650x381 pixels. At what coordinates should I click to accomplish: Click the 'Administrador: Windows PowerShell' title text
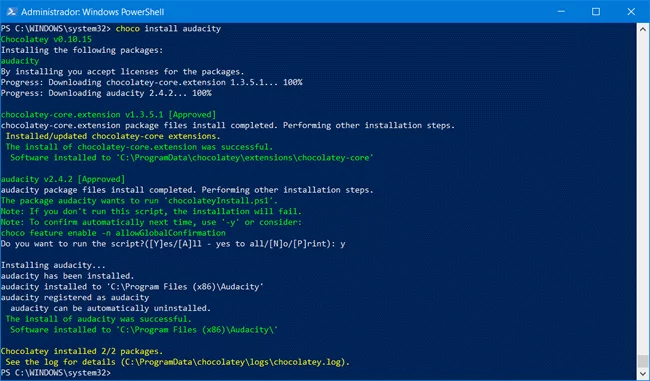click(92, 12)
